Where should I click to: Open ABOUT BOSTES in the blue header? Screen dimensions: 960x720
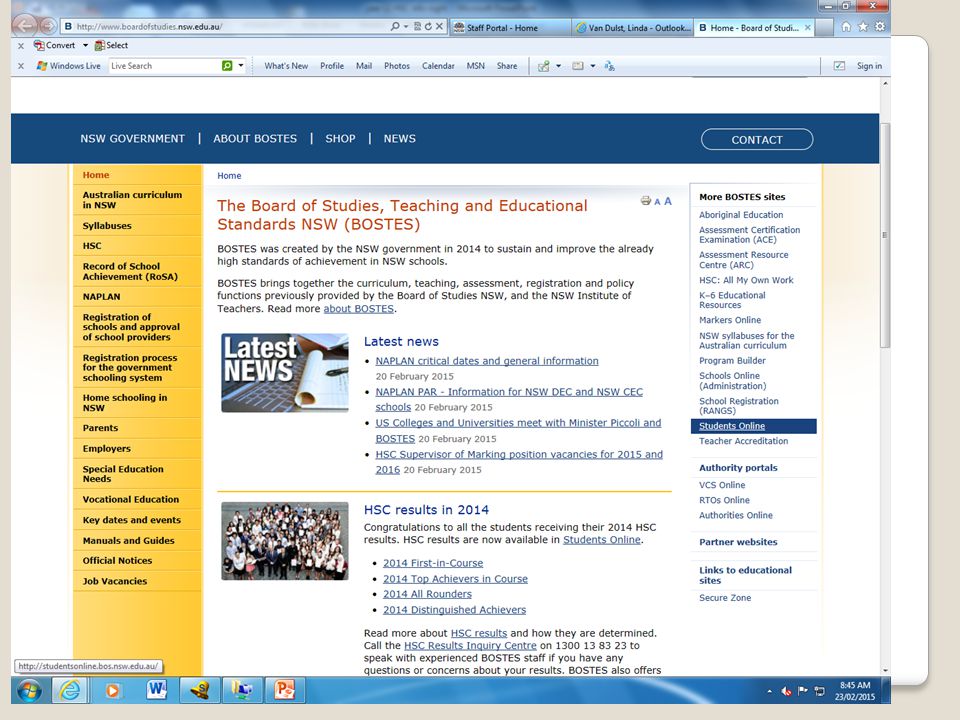[255, 139]
